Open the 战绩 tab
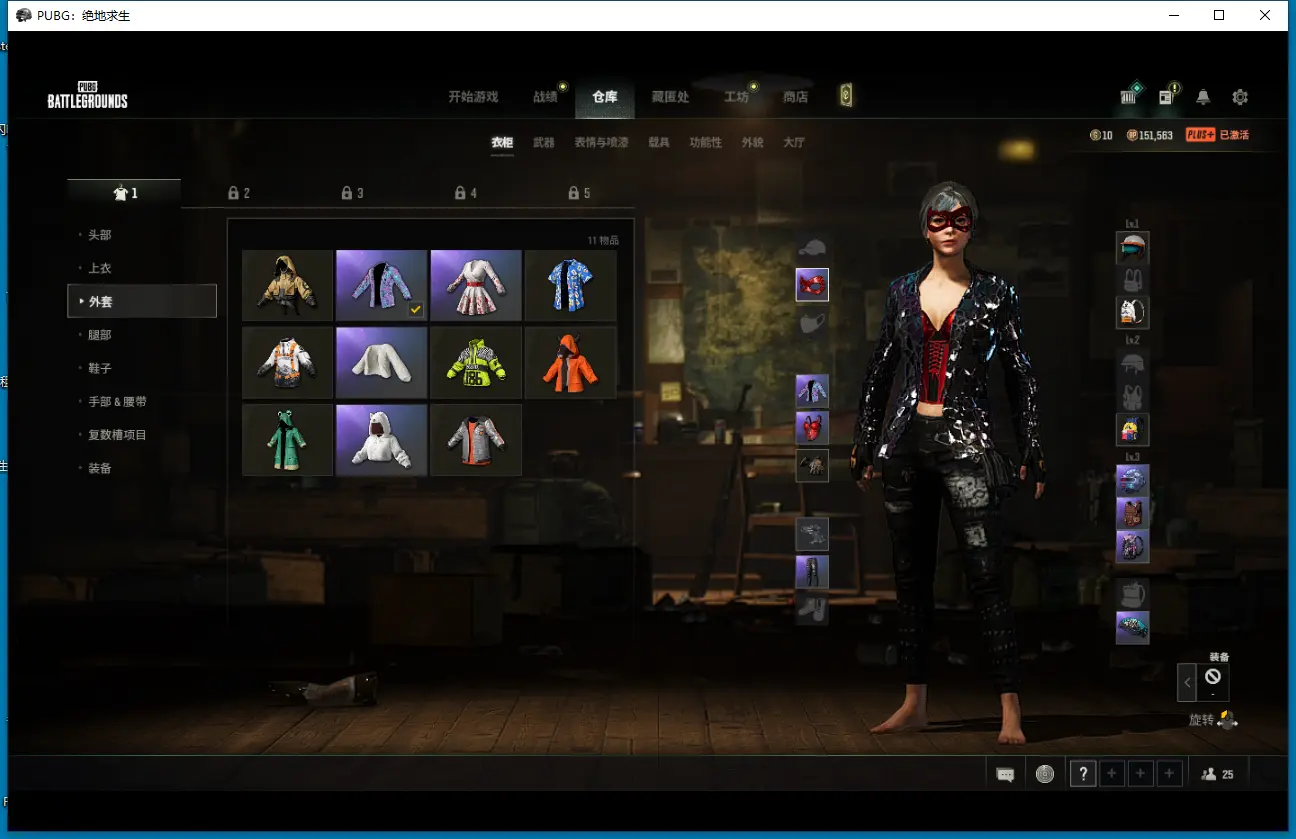This screenshot has width=1296, height=839. (546, 97)
